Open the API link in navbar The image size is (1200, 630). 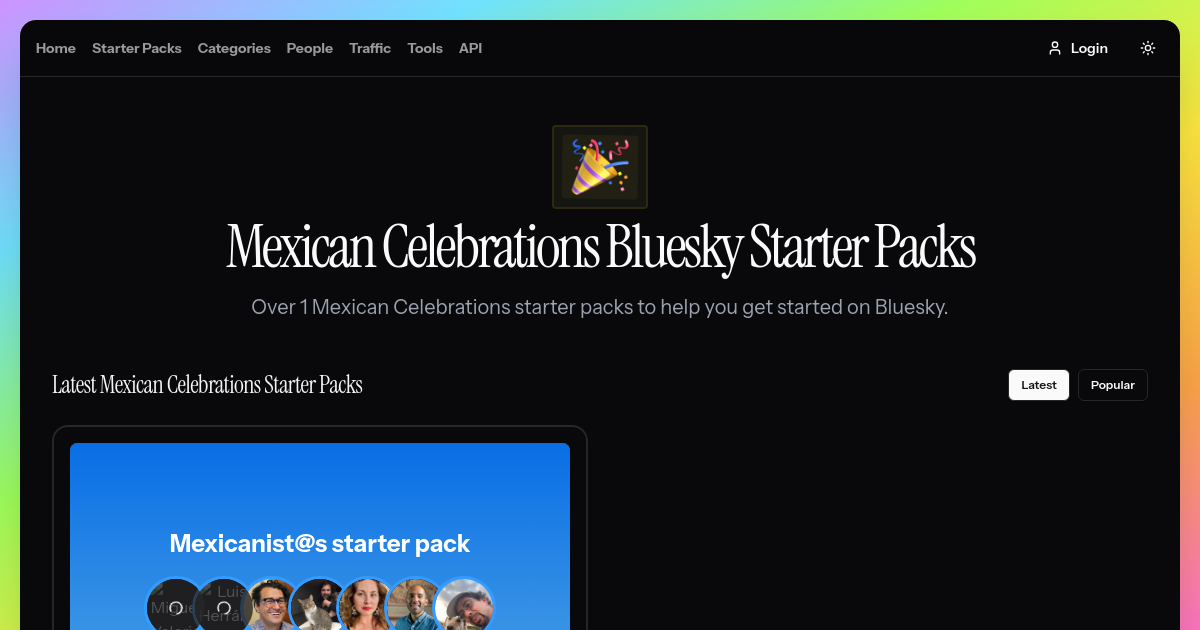[x=470, y=48]
